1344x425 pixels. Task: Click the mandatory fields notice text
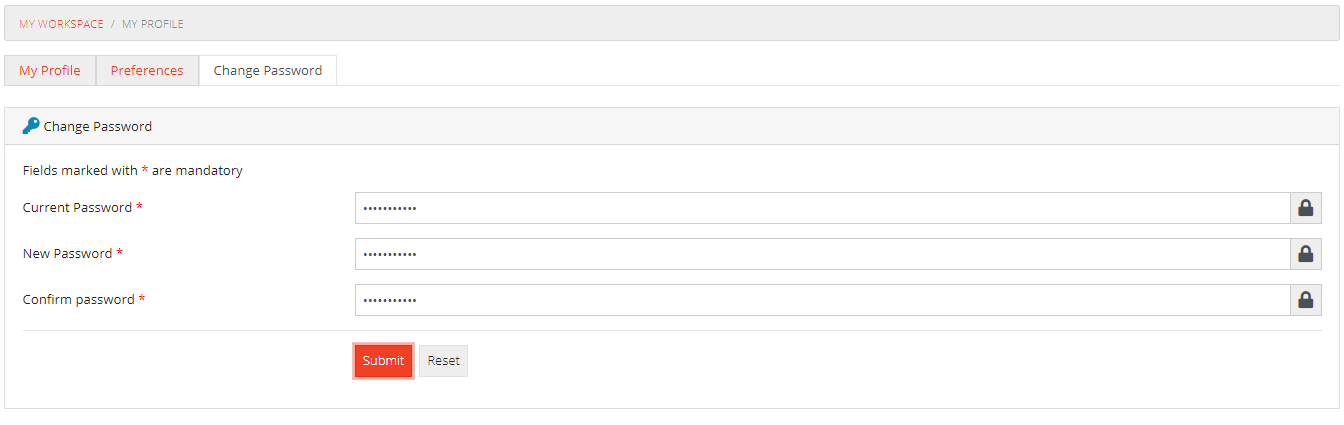(133, 170)
